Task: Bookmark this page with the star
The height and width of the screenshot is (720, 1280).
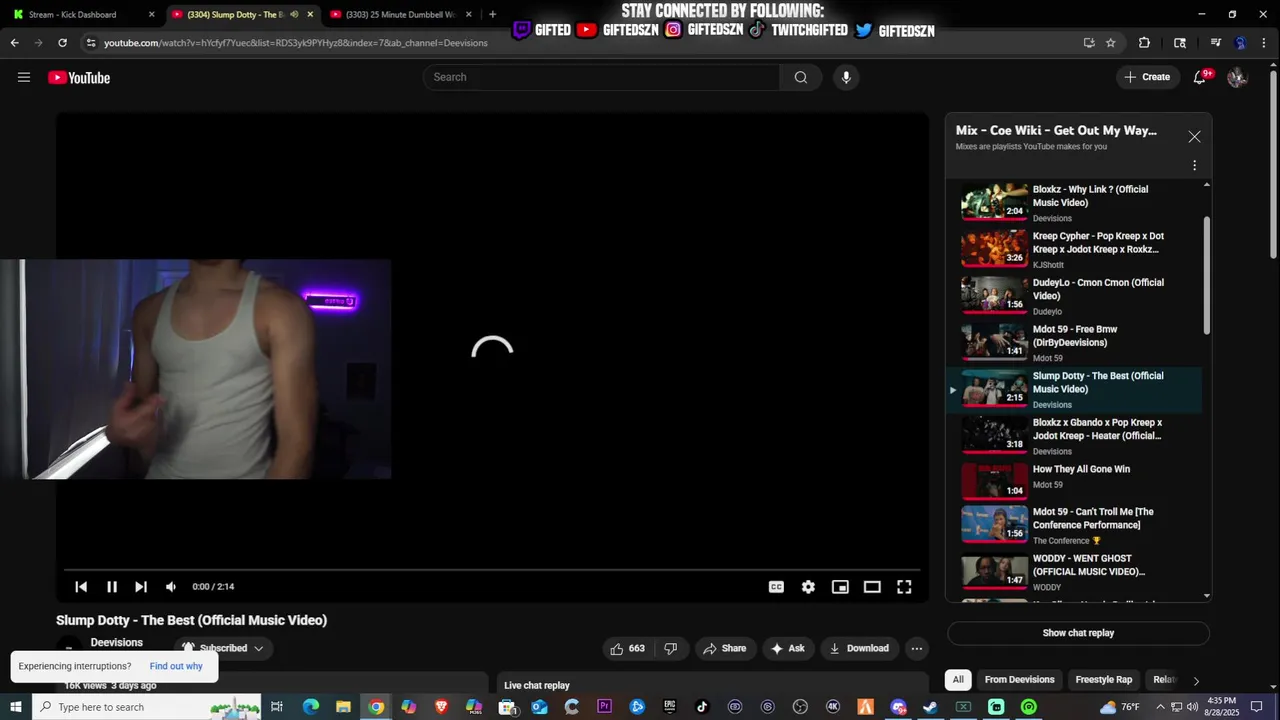Action: [x=1110, y=43]
